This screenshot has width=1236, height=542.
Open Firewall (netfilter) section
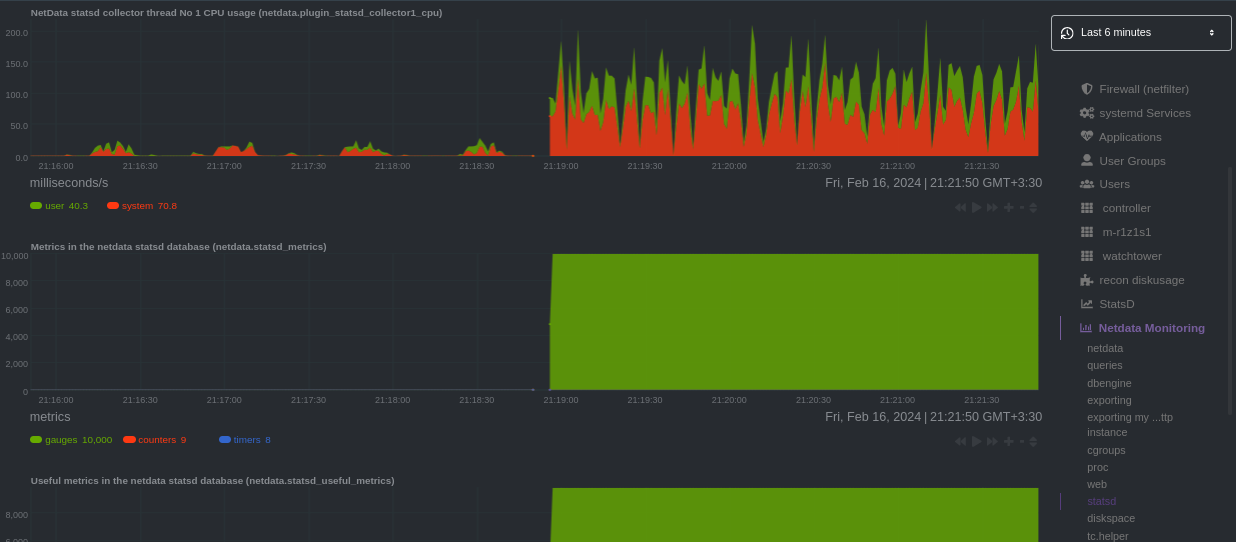click(1143, 89)
